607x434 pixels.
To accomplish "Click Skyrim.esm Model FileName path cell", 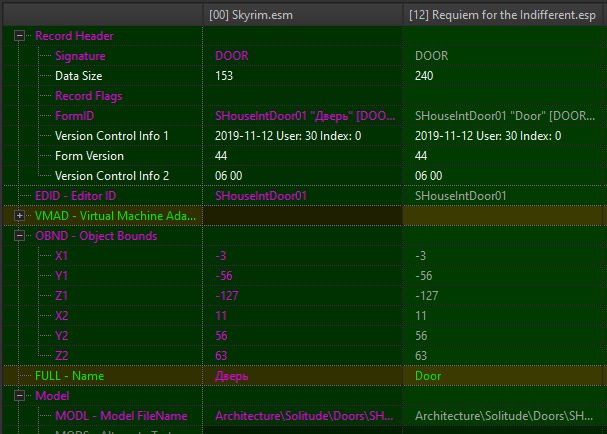I will point(304,416).
